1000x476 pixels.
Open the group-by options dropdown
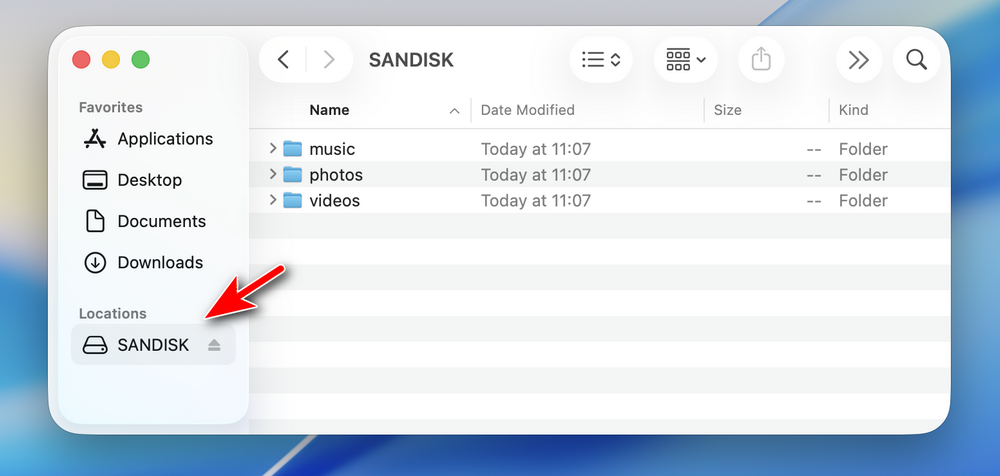[685, 60]
